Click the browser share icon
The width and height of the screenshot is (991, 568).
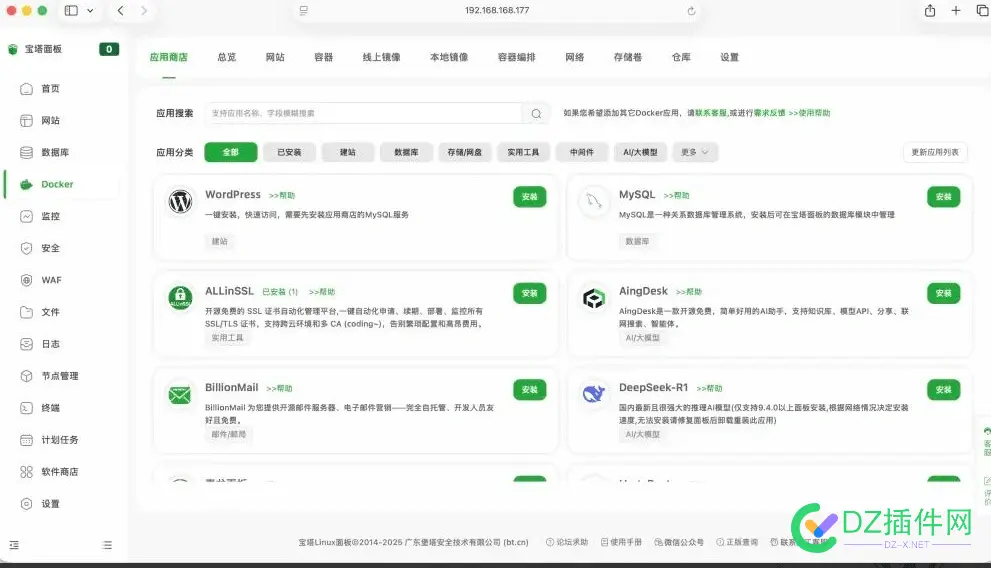(x=930, y=11)
